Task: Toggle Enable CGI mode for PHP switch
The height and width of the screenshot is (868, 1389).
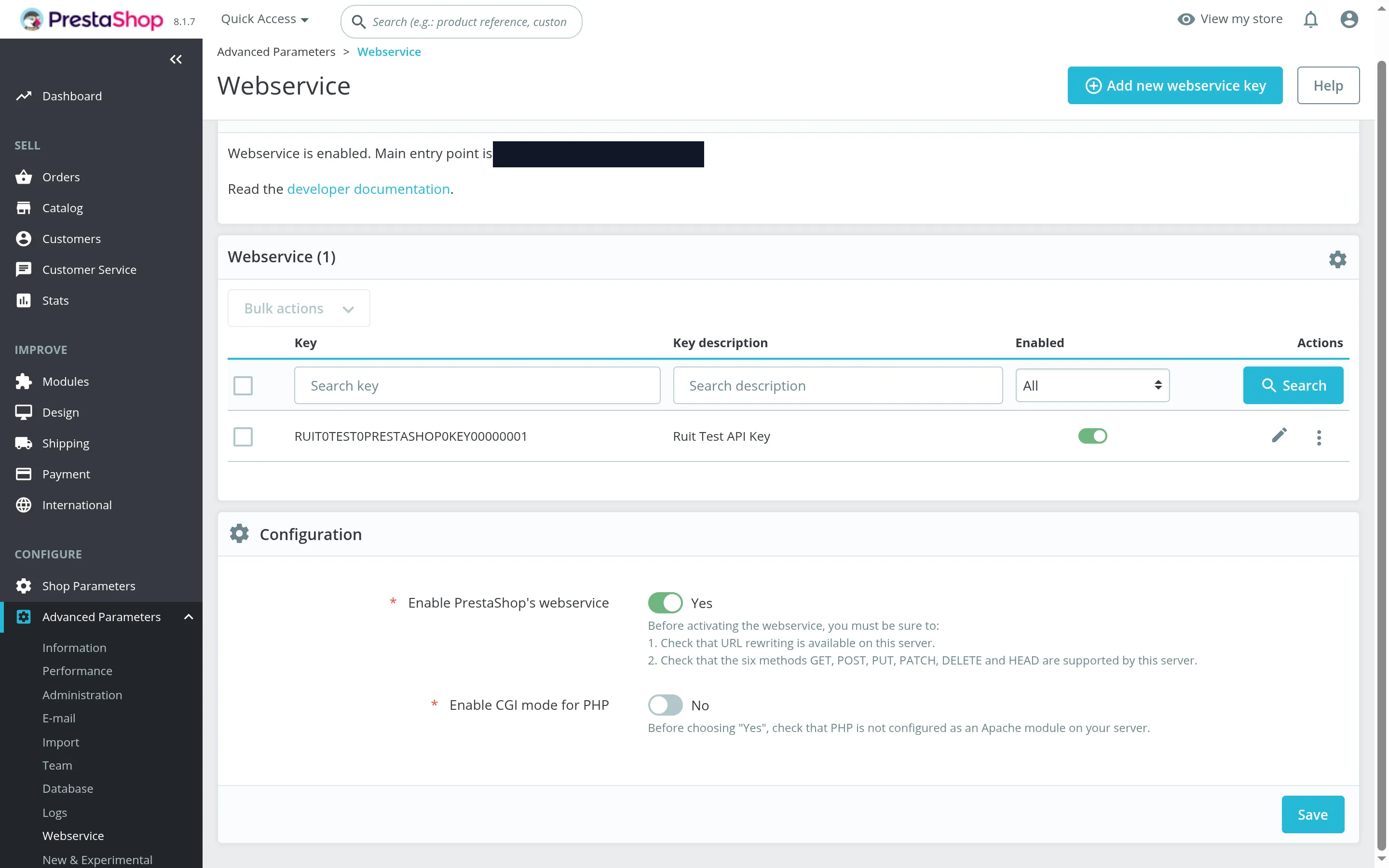Action: (x=665, y=705)
